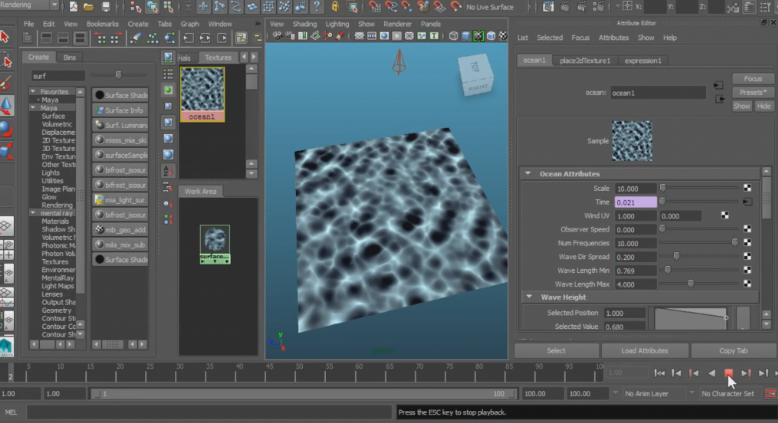Click the Time input connection icon

pos(747,202)
